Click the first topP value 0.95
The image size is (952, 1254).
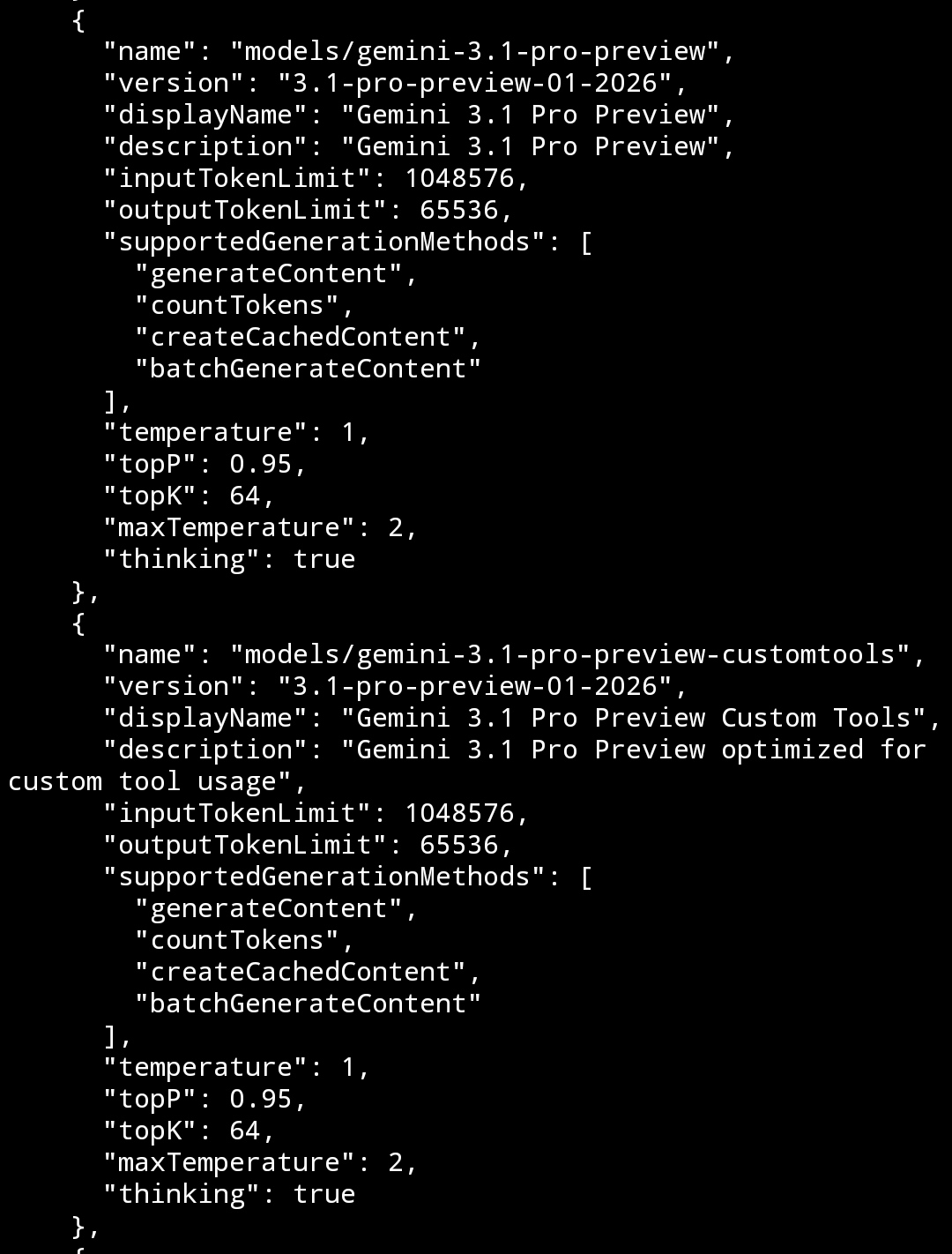261,464
